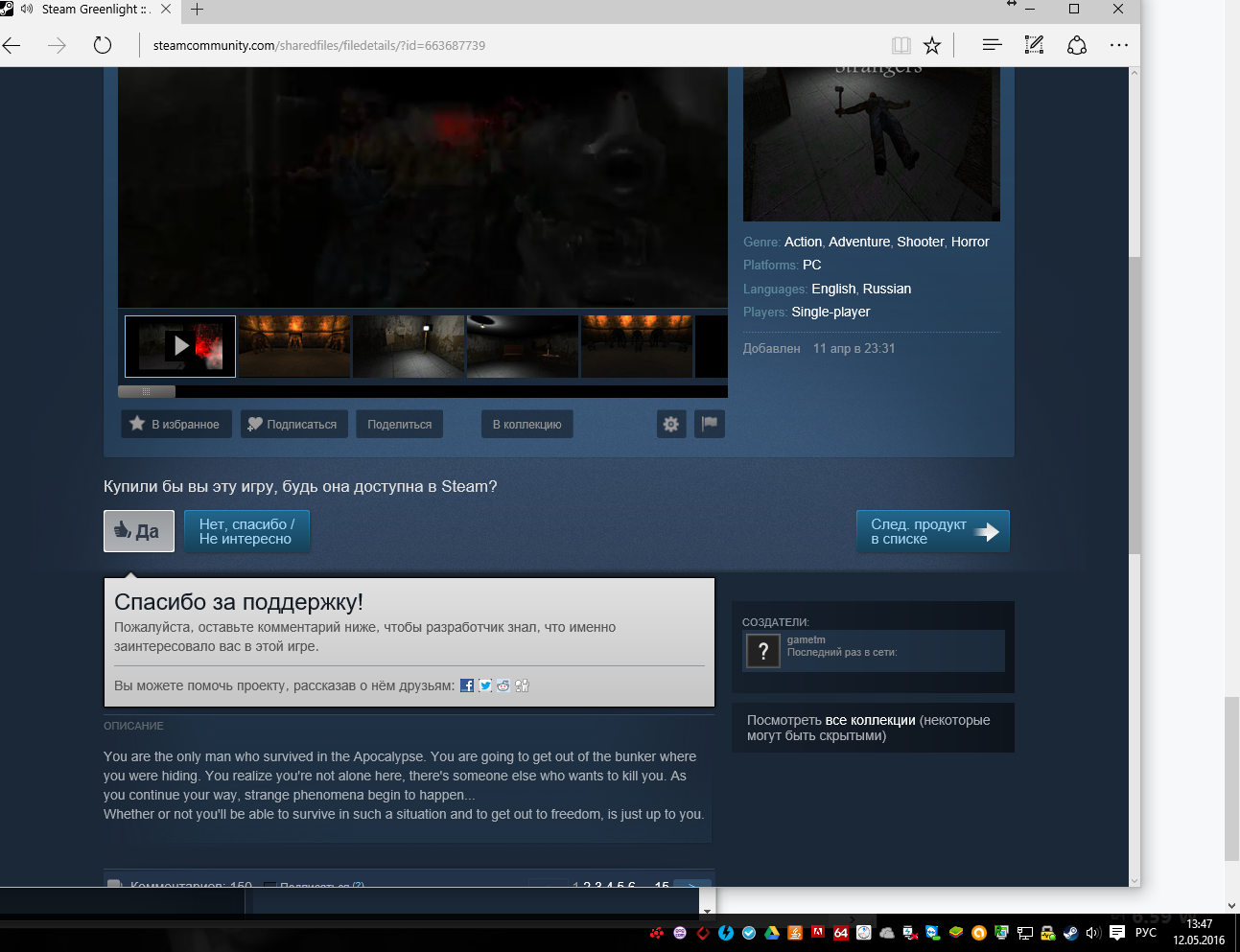The height and width of the screenshot is (952, 1240).
Task: Open the Edge Hub three-lines icon
Action: 992,45
